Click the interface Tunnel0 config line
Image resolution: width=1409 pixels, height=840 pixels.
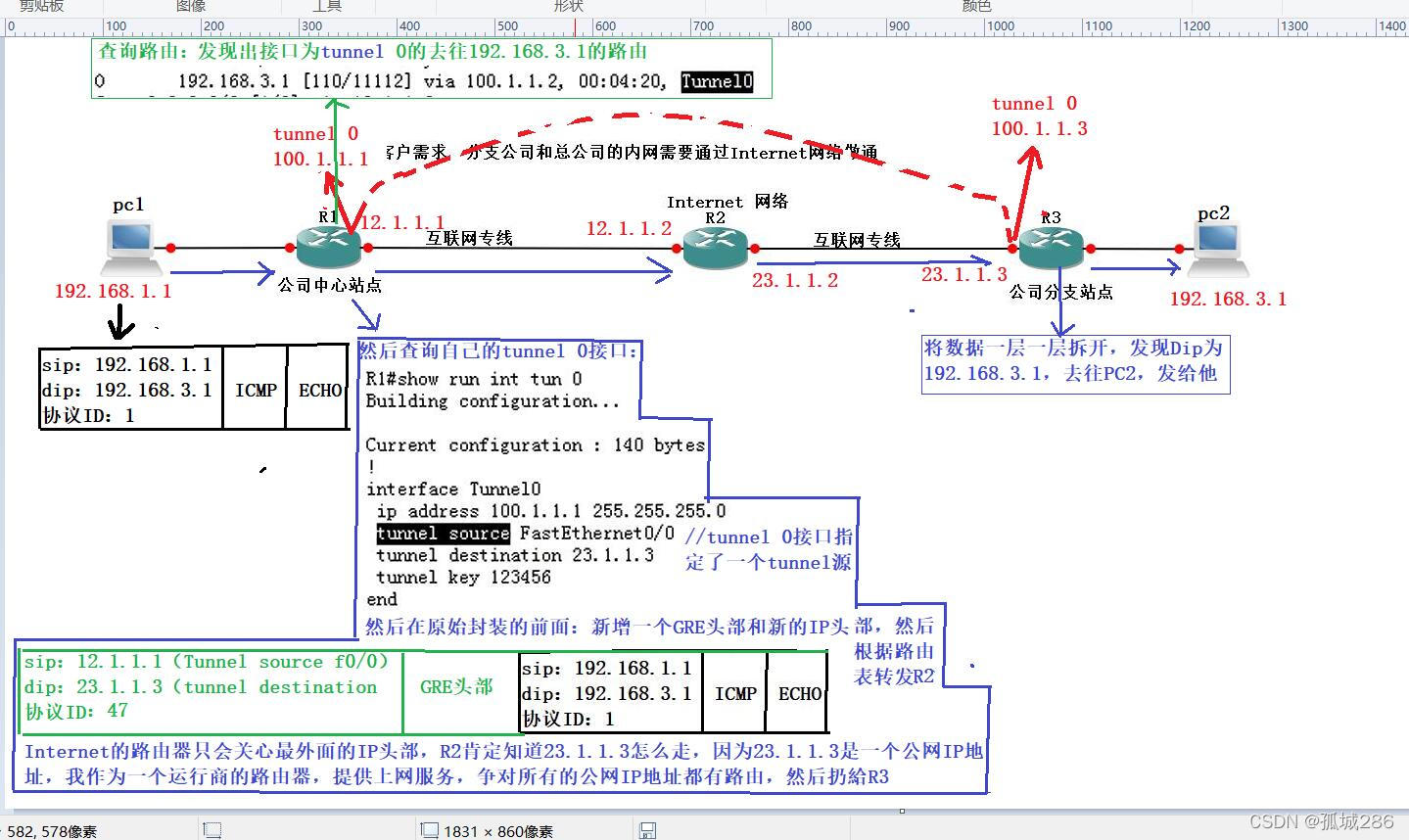pyautogui.click(x=453, y=490)
